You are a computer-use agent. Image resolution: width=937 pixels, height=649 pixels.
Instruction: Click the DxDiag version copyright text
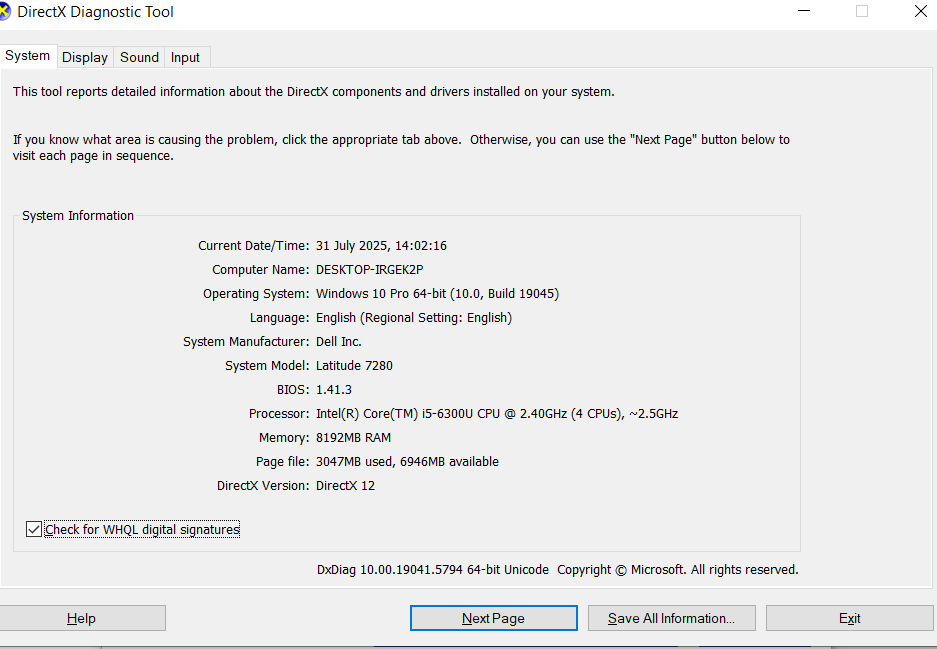pos(557,570)
